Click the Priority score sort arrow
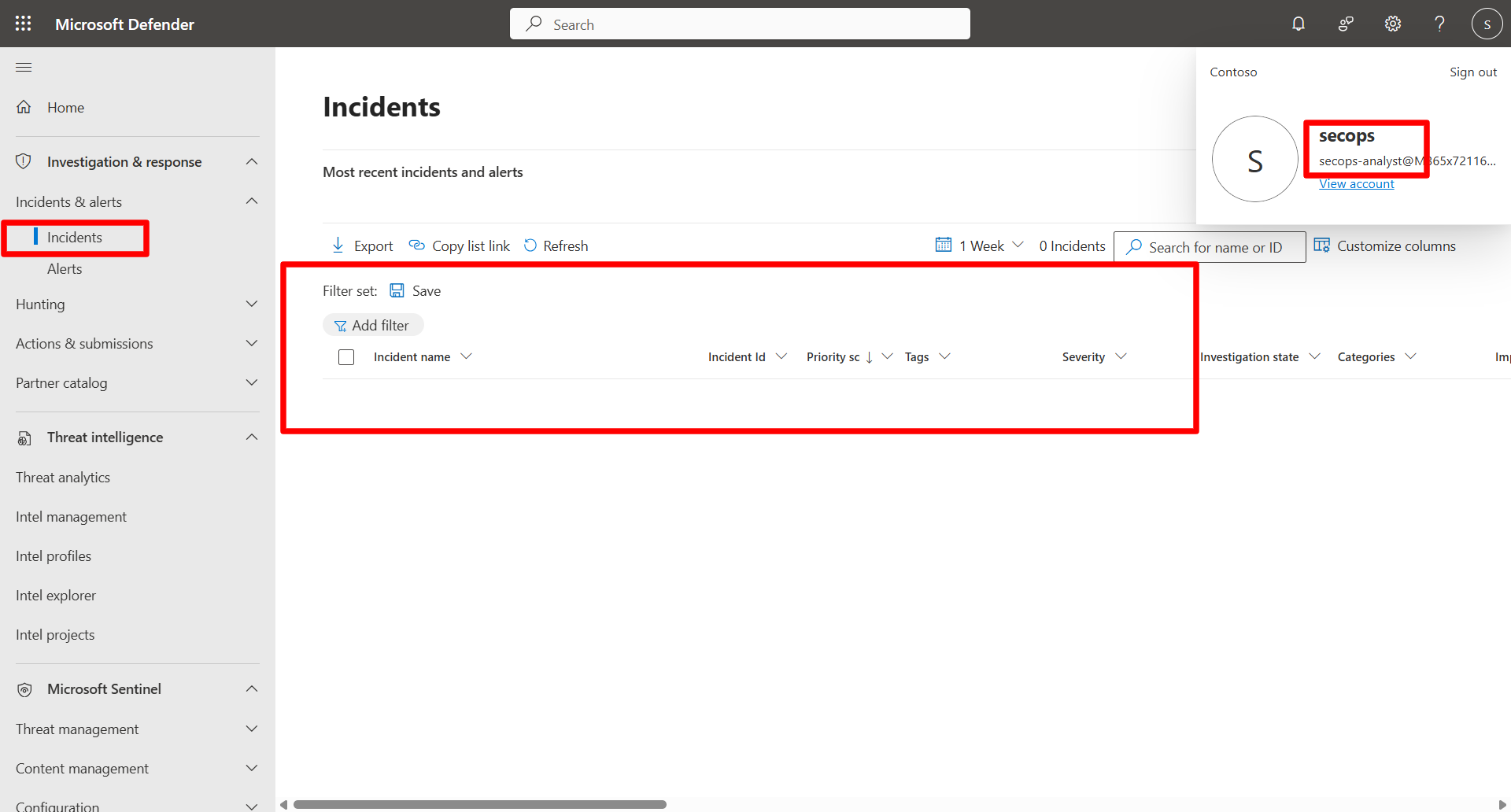 point(869,357)
